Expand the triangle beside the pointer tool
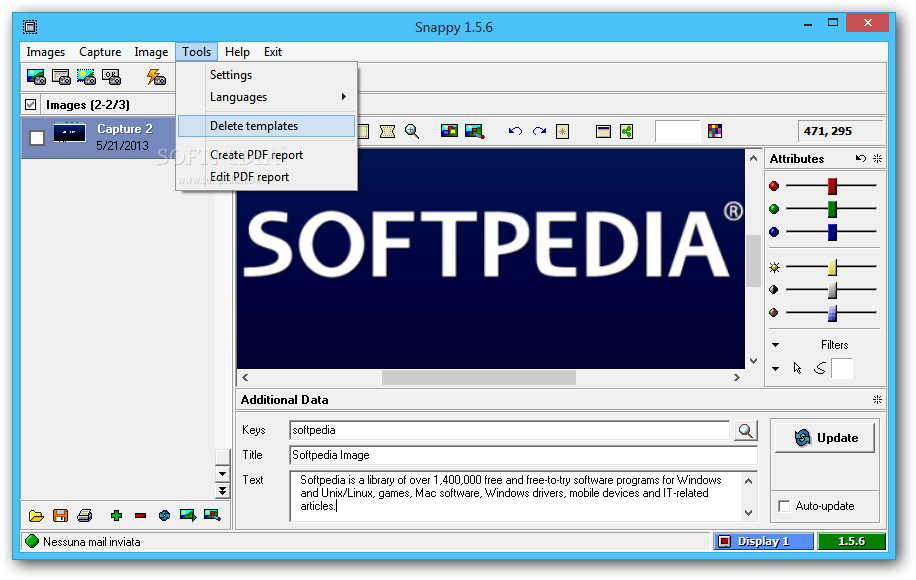 [775, 369]
